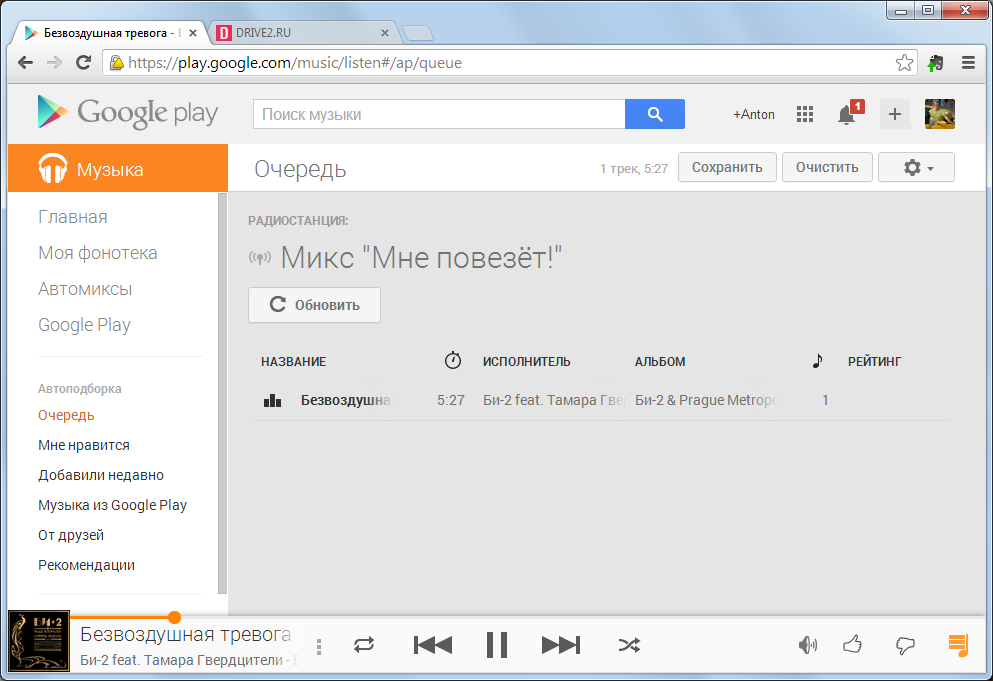
Task: Give the track a thumbs up
Action: coord(852,644)
